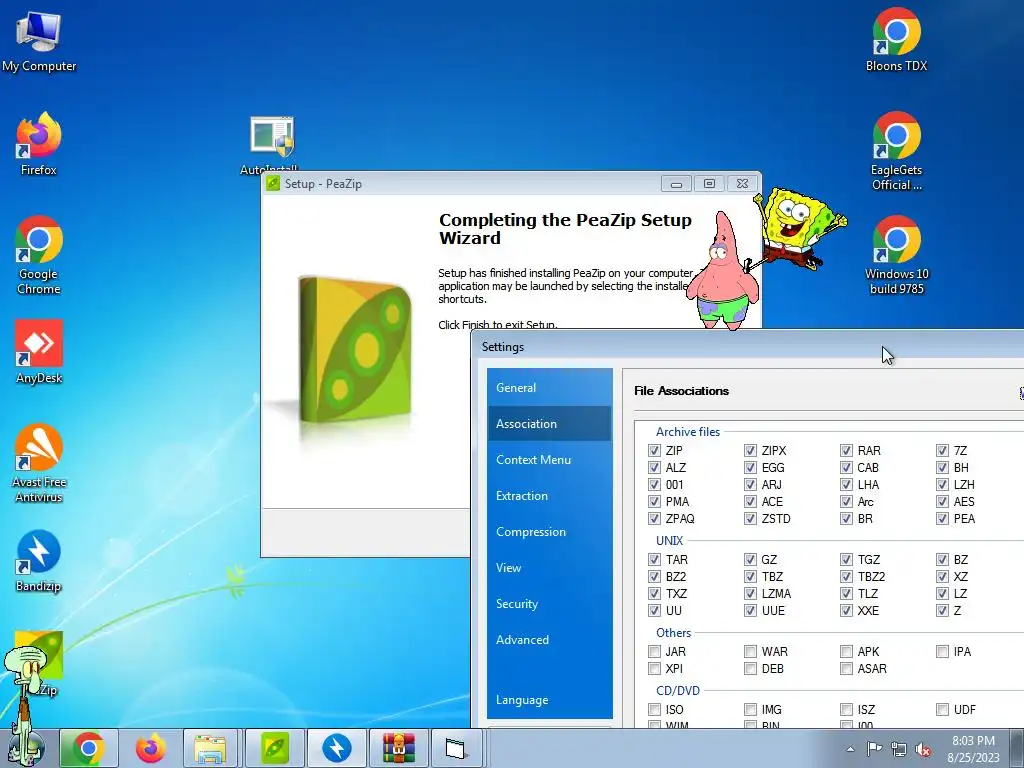Viewport: 1024px width, 768px height.
Task: Click PeaZip Setup title bar icon
Action: [x=273, y=184]
